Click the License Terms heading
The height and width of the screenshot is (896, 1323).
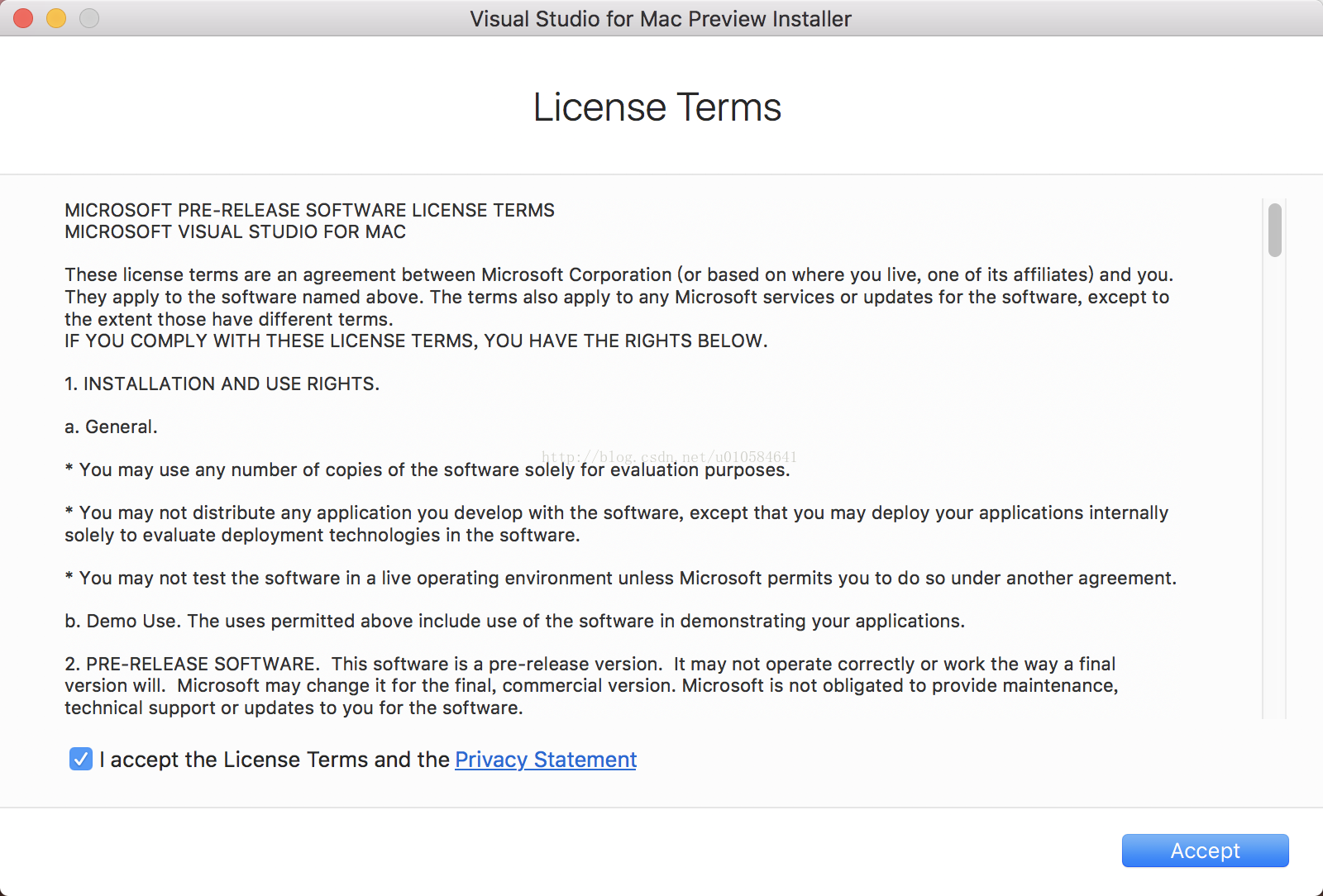click(x=657, y=107)
